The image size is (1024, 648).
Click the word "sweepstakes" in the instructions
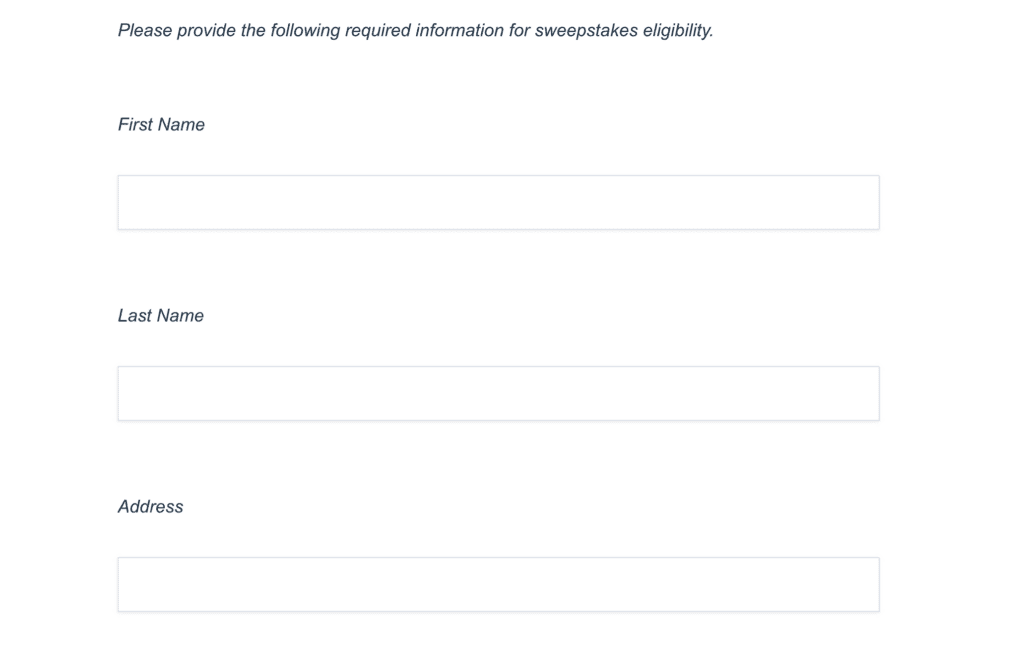point(586,31)
